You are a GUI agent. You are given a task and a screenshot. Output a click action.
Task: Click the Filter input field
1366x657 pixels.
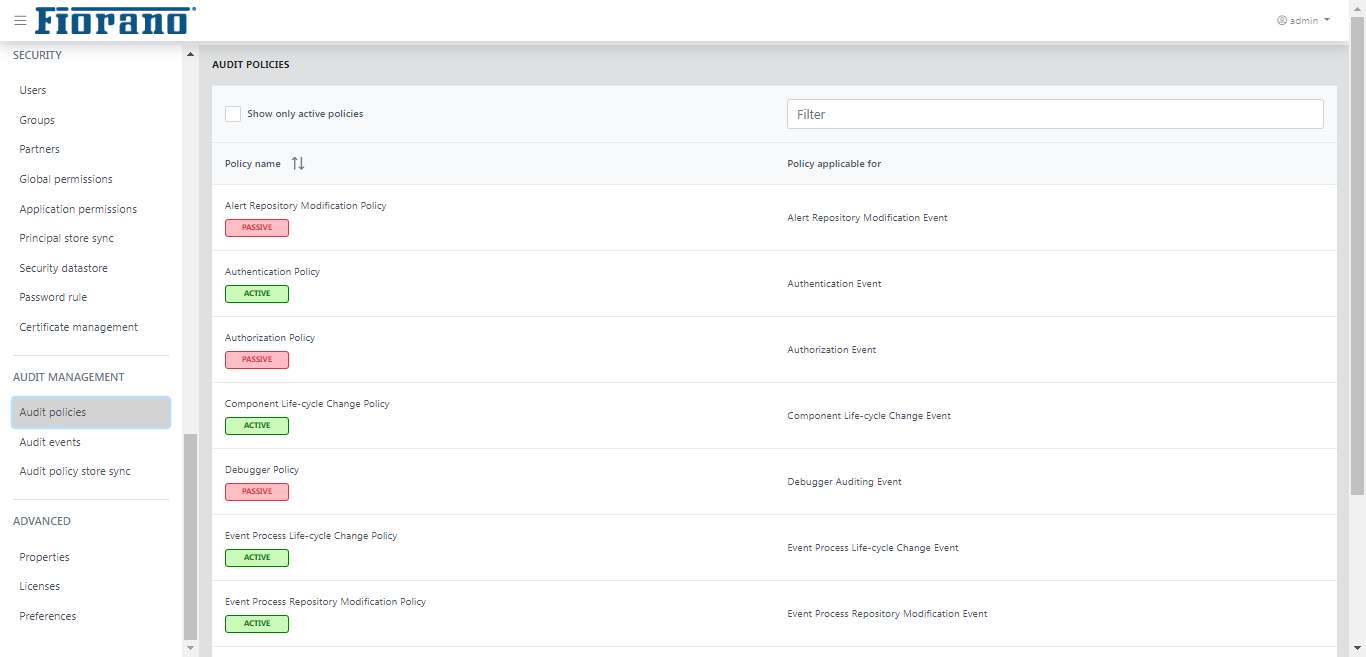click(x=1055, y=114)
